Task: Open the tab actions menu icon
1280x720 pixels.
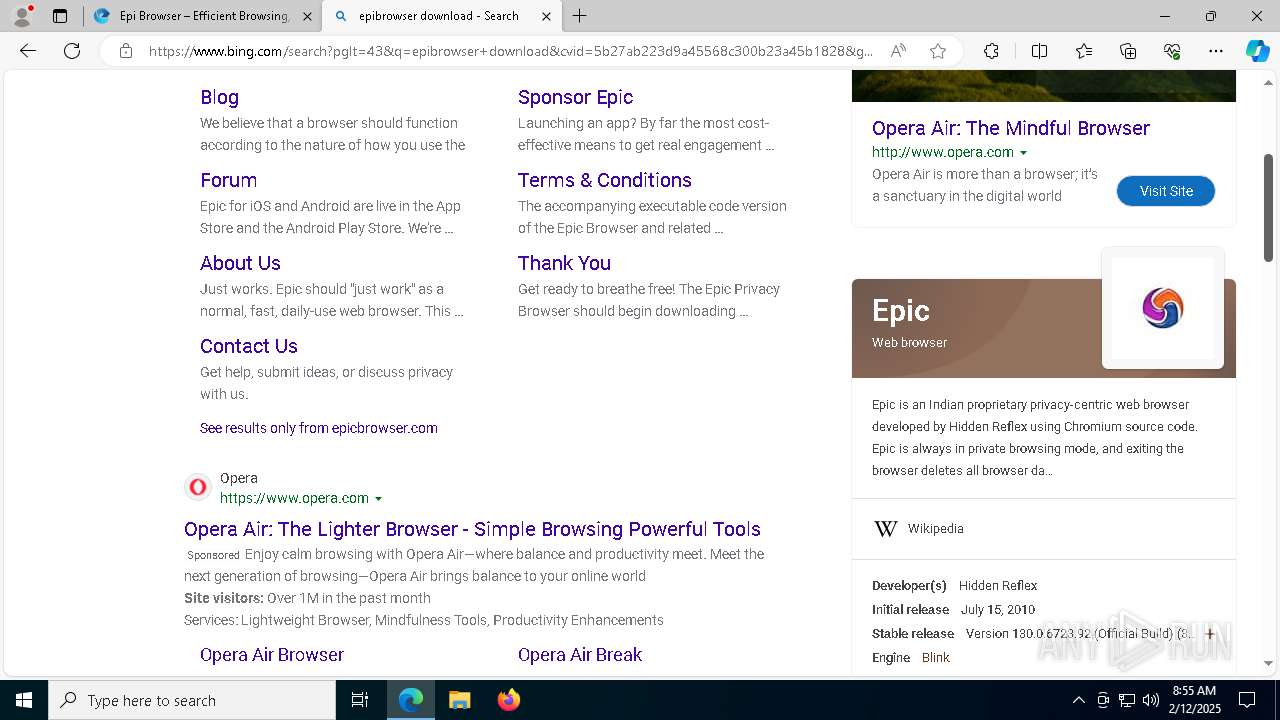Action: 60,16
